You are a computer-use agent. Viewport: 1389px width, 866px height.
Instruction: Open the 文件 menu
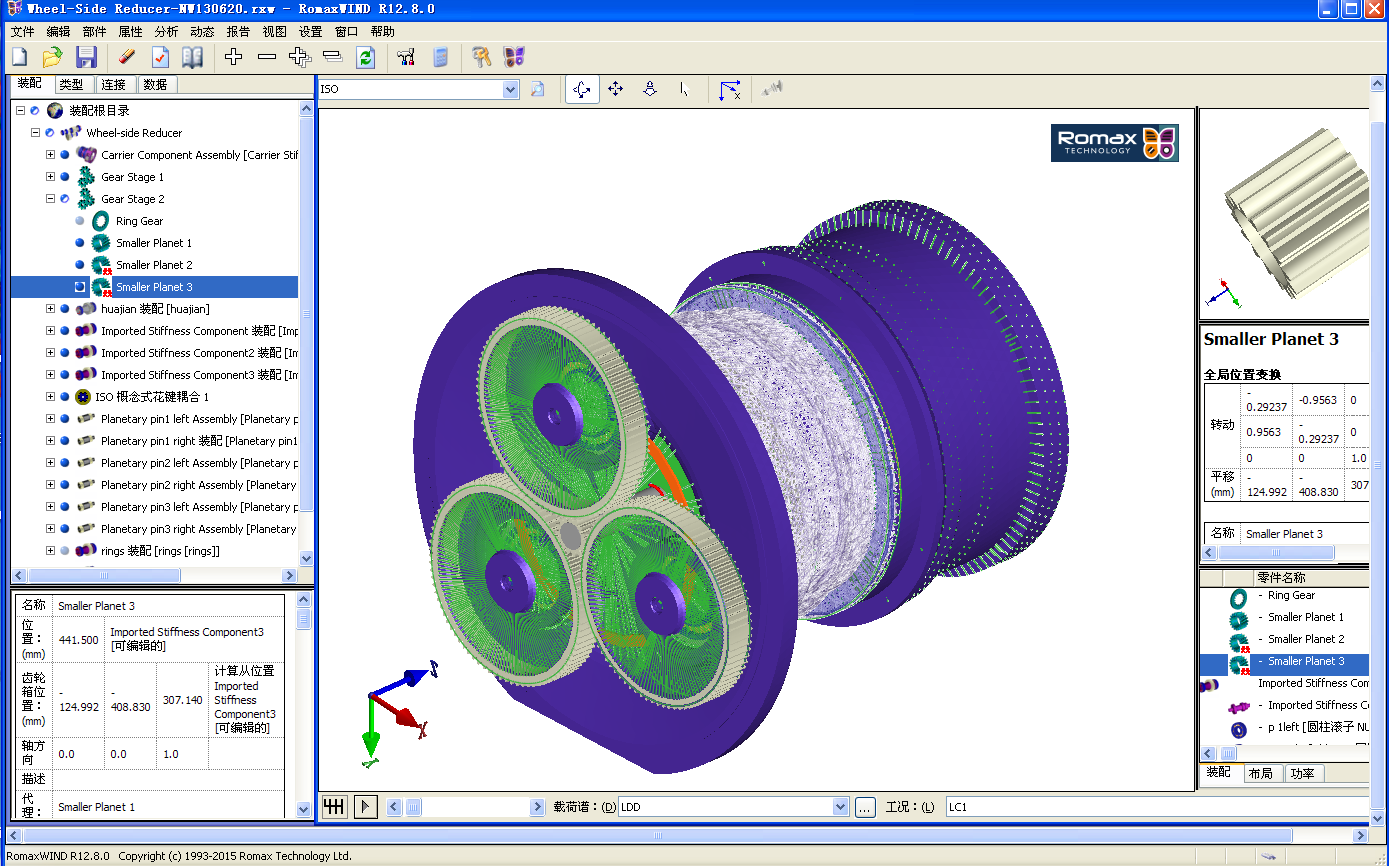pos(22,32)
